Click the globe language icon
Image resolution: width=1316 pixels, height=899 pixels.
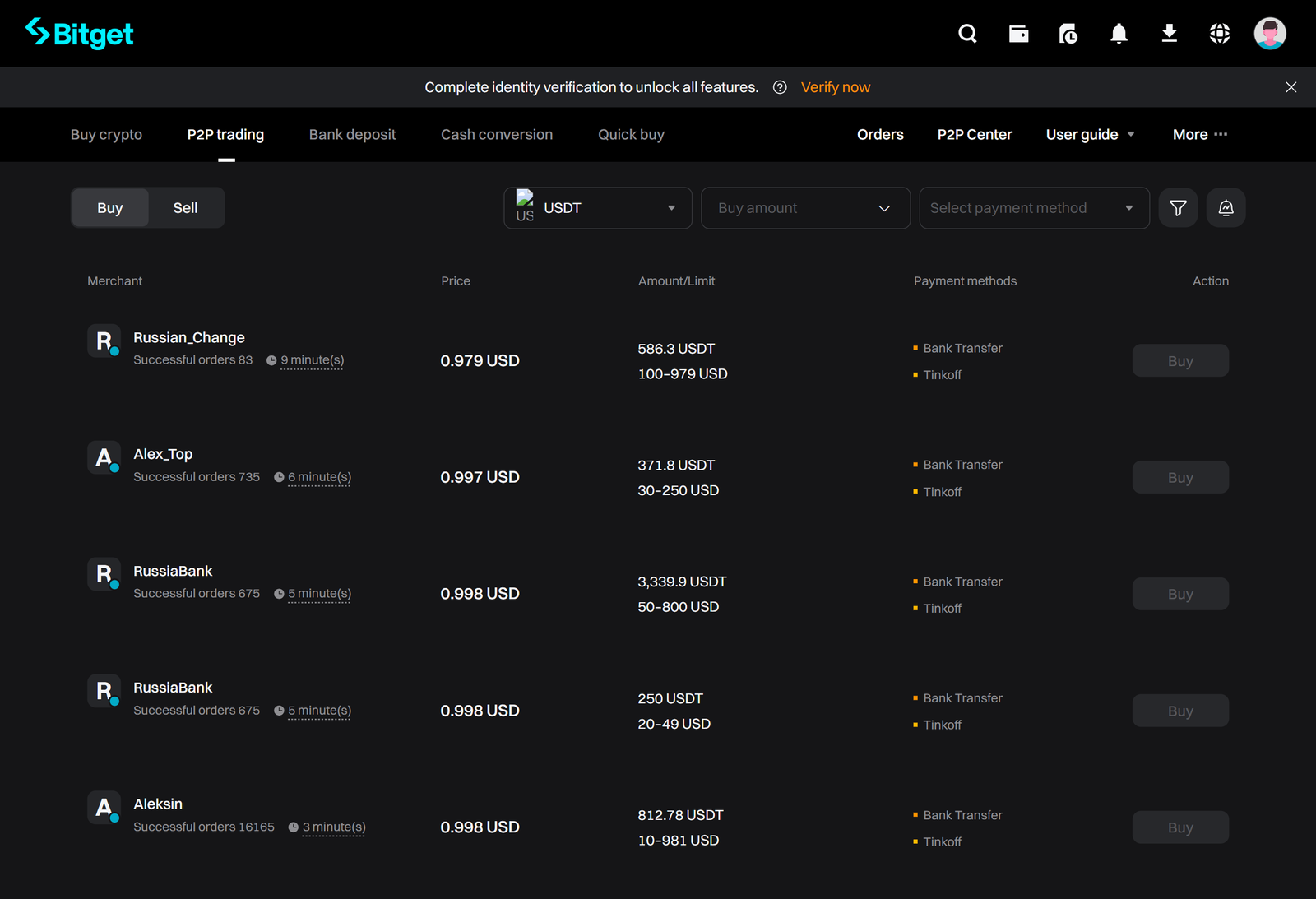pyautogui.click(x=1220, y=33)
